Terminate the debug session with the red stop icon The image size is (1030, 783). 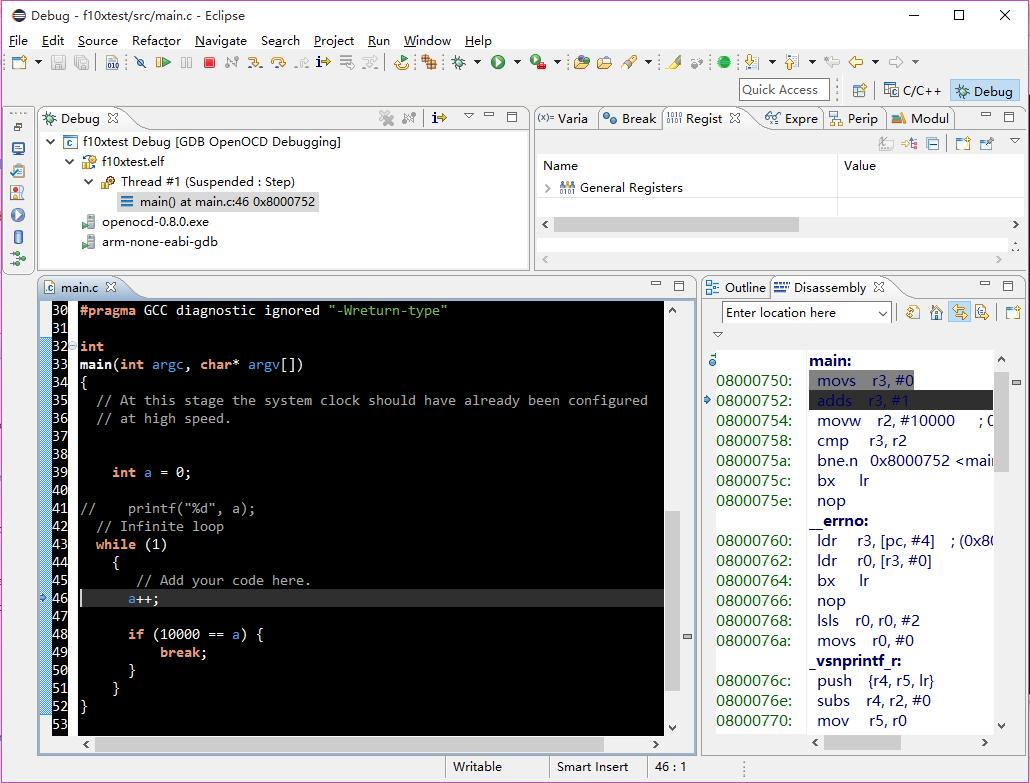click(209, 62)
